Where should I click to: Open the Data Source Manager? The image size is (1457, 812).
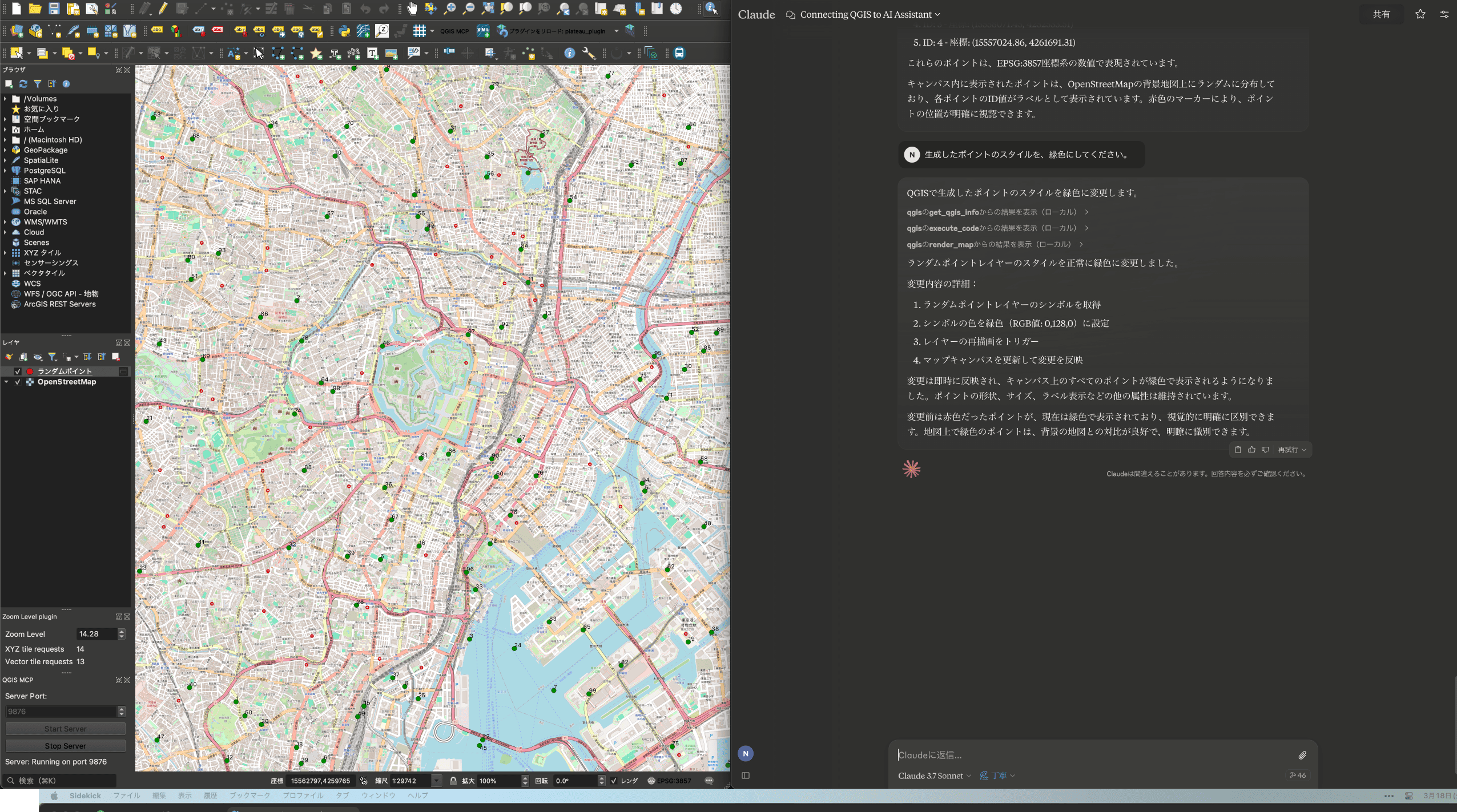click(16, 31)
